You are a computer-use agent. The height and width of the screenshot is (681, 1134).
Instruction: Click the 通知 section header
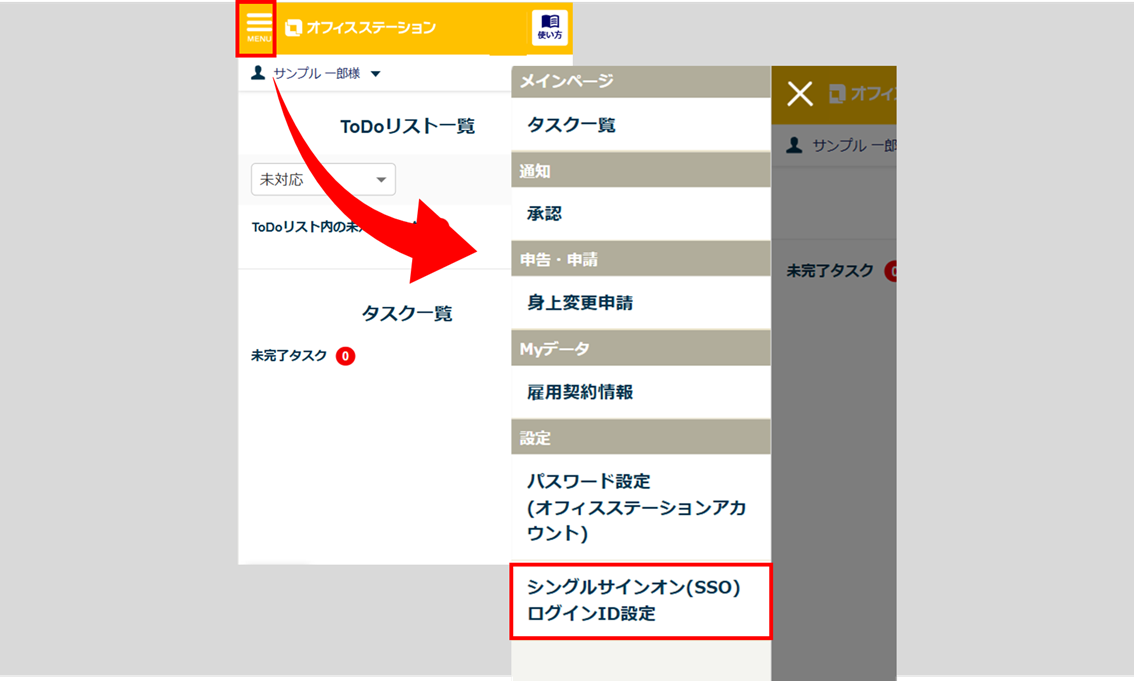pyautogui.click(x=641, y=171)
